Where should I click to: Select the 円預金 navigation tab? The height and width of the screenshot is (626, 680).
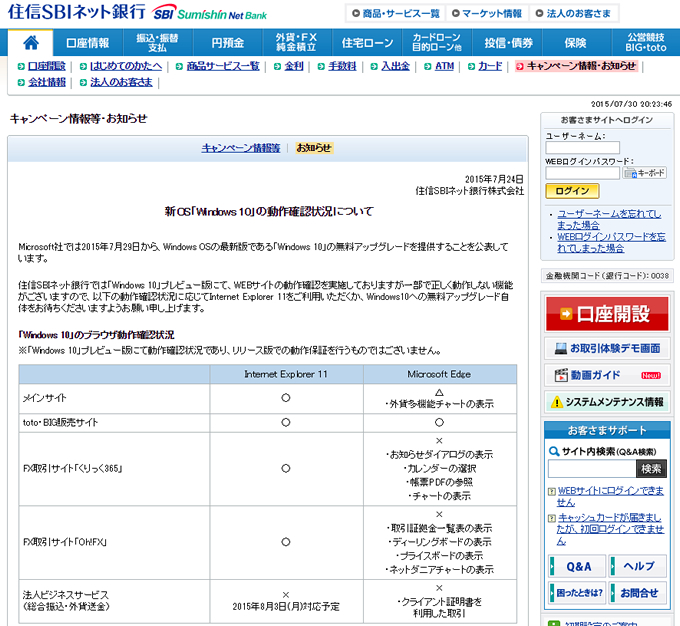click(228, 43)
